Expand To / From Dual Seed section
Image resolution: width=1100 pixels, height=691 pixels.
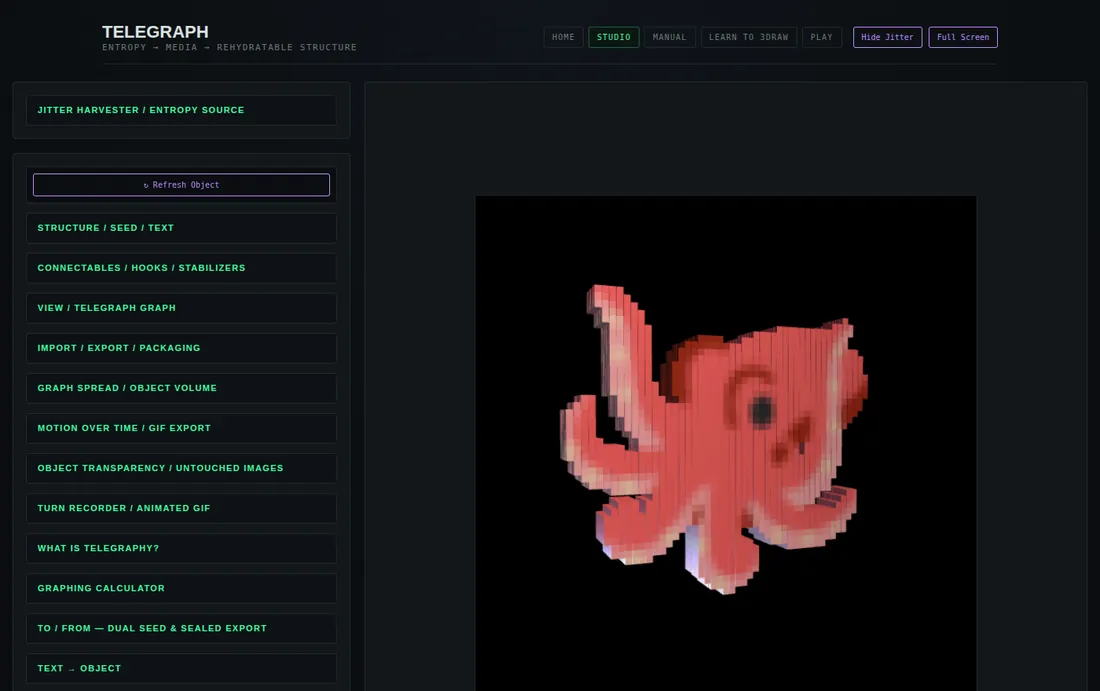181,629
